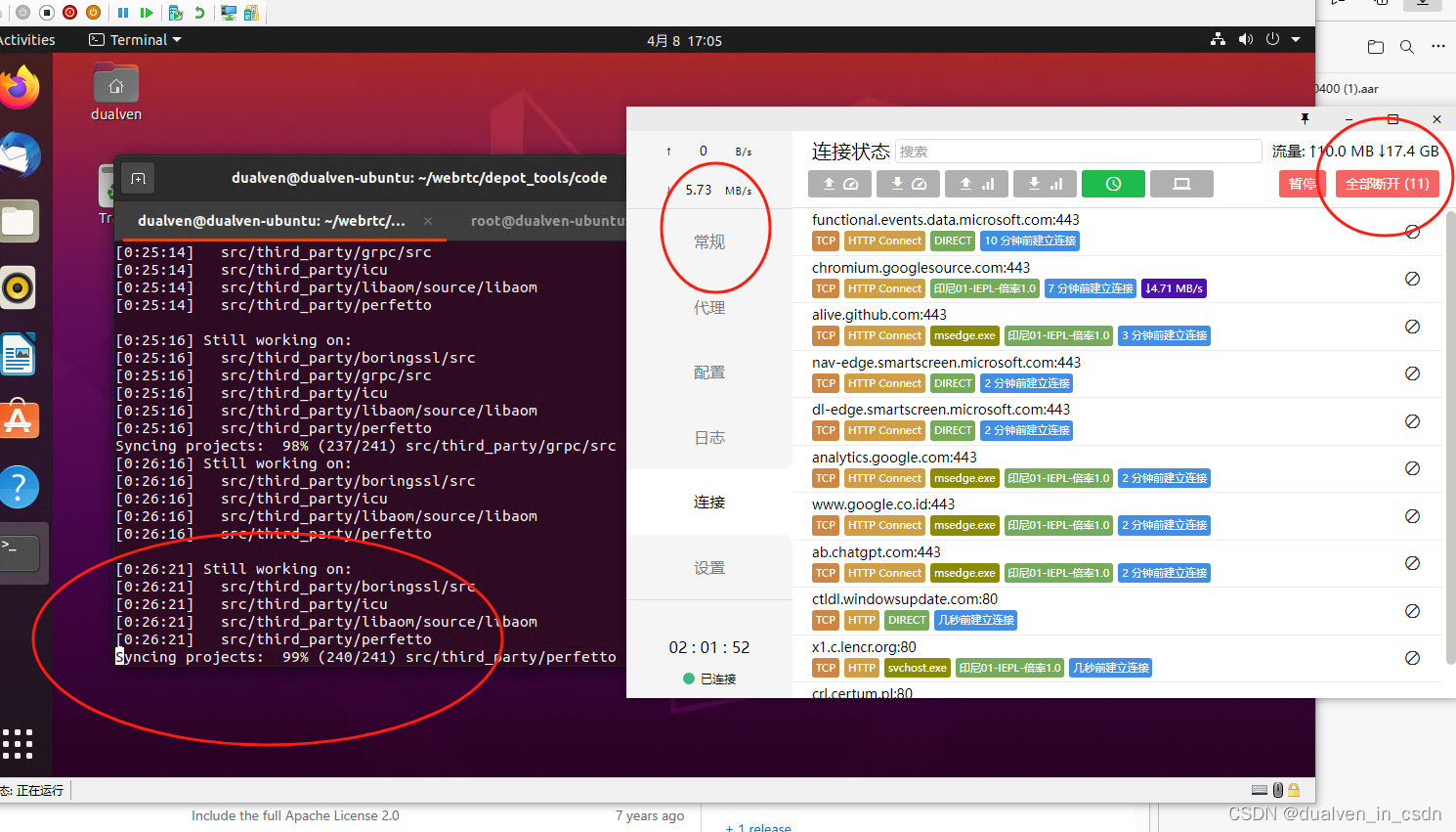Switch to the 配置 tab

[709, 372]
